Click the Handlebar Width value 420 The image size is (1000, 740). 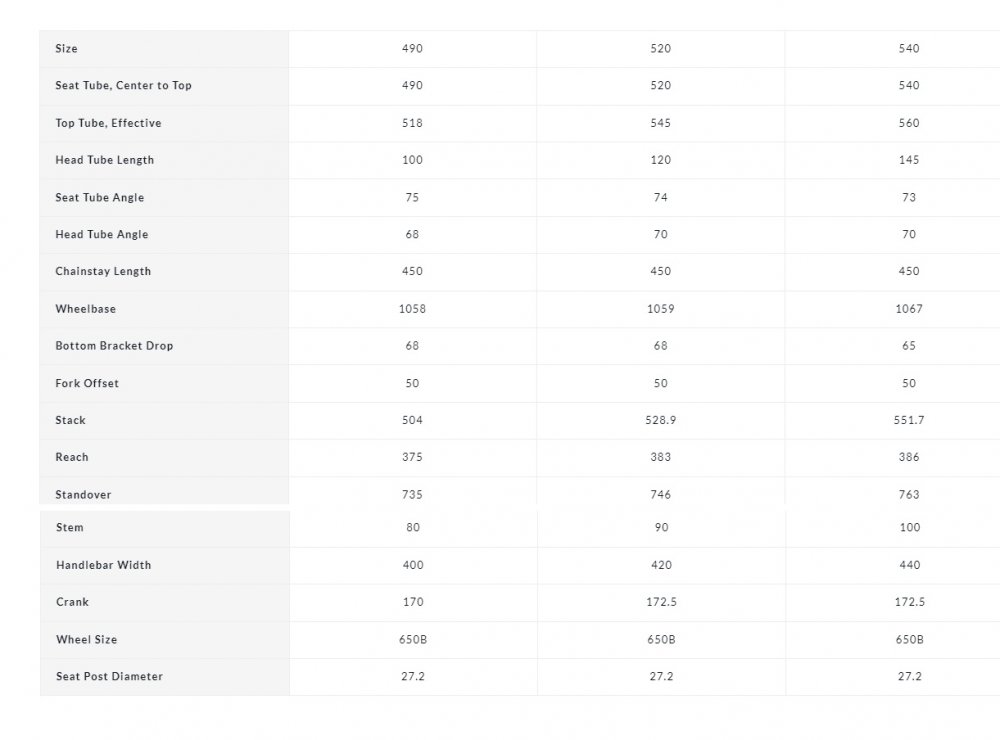(661, 565)
